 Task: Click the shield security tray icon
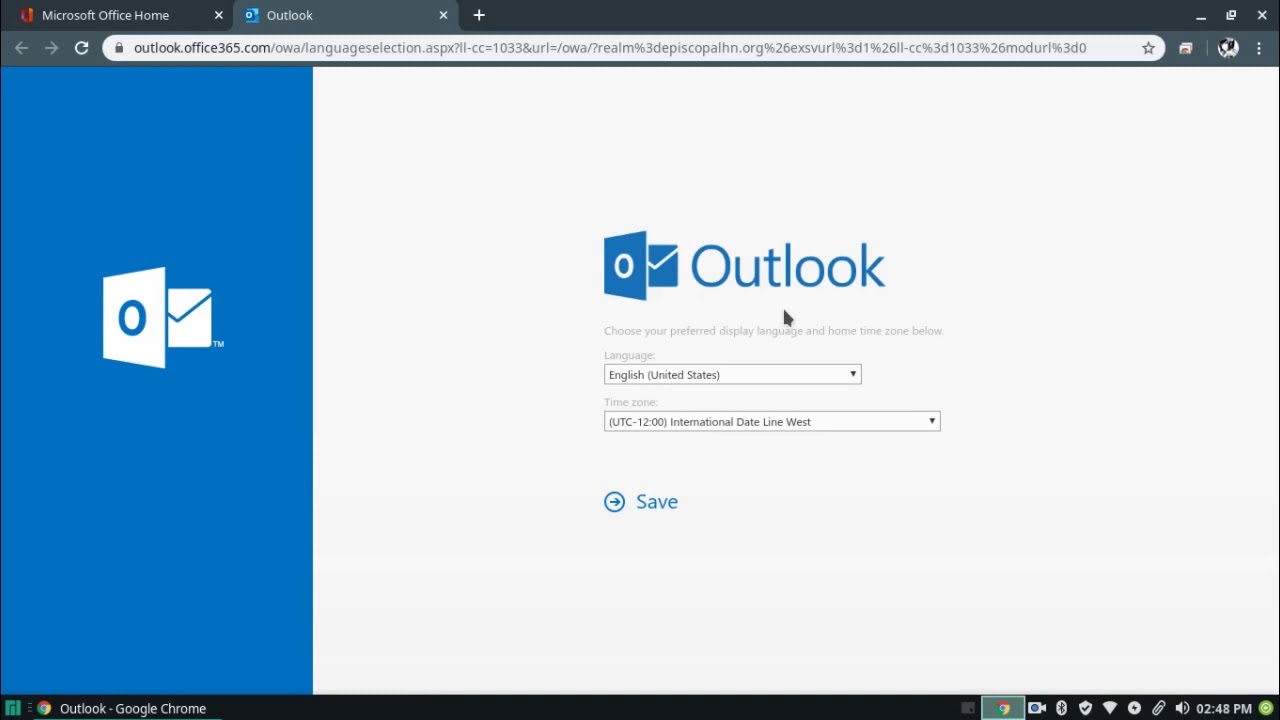[x=1085, y=708]
